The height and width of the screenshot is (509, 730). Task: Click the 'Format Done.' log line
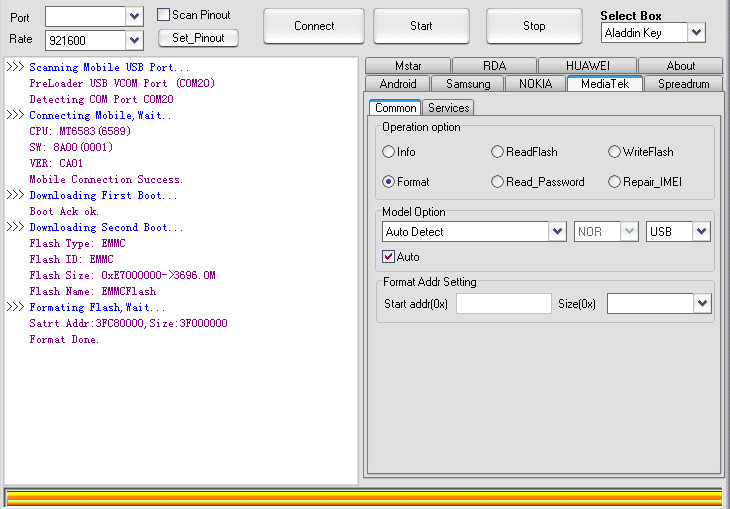[64, 339]
